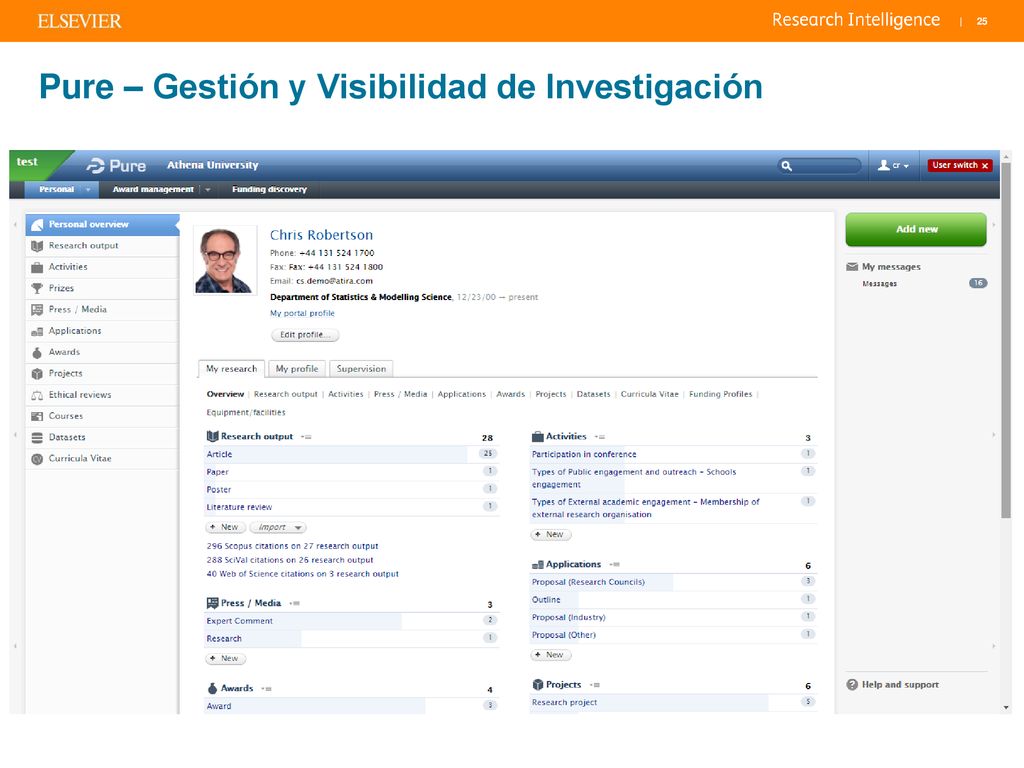Click the Applications section header icon
Viewport: 1024px width, 768px height.
pos(537,564)
